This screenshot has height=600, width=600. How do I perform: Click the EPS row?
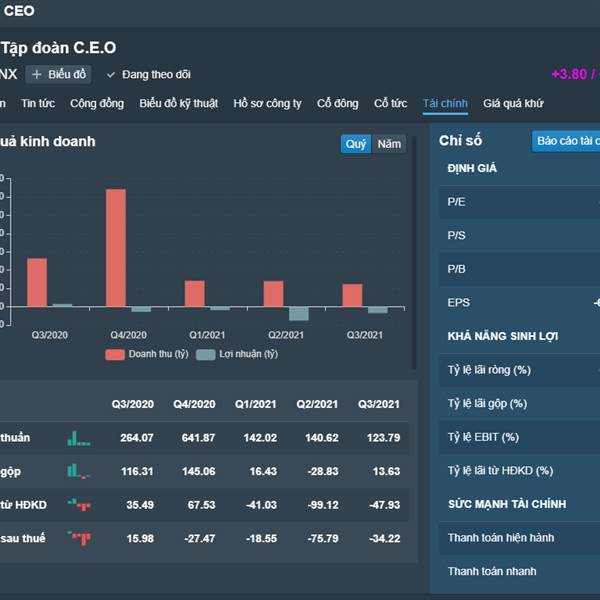click(520, 303)
